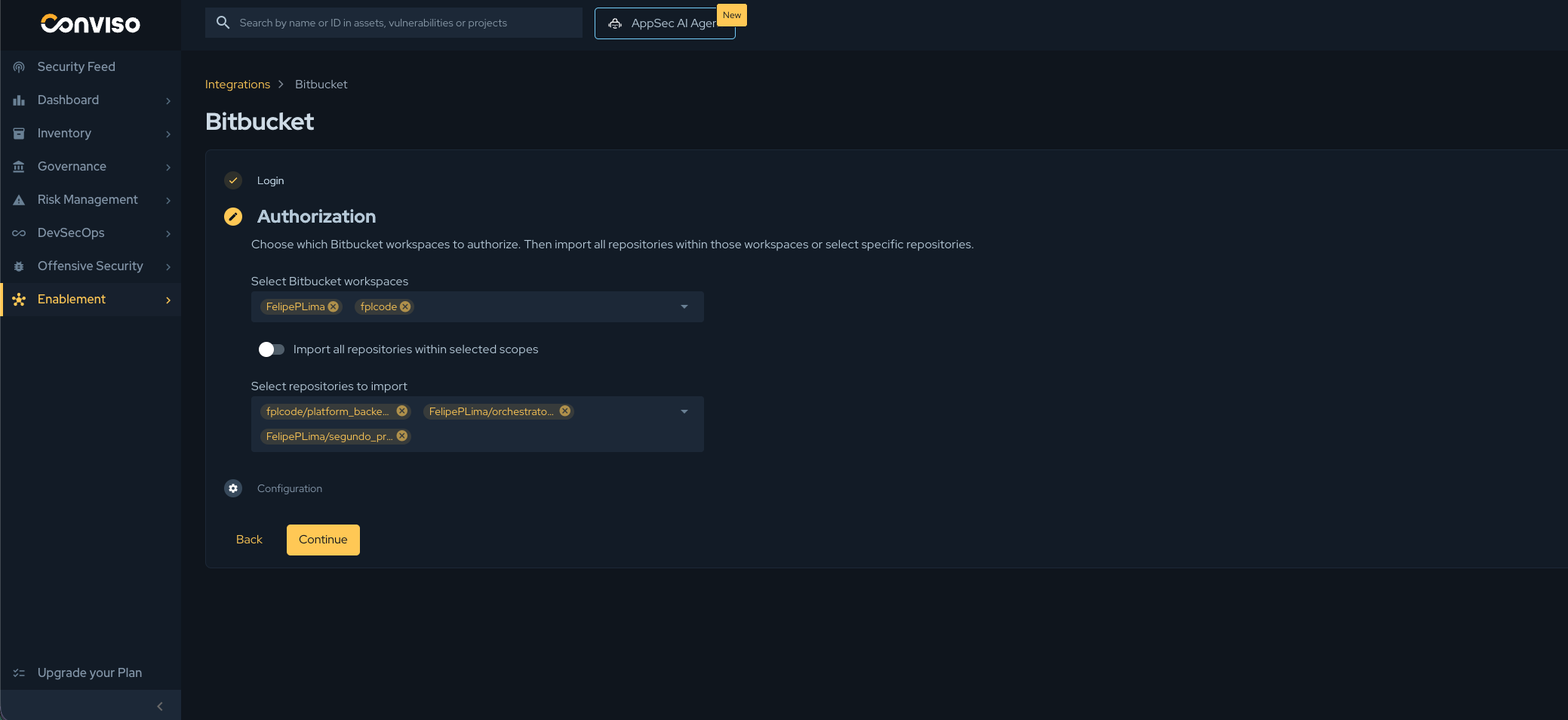Collapse the sidebar with the arrow
Image resolution: width=1568 pixels, height=720 pixels.
[x=160, y=706]
